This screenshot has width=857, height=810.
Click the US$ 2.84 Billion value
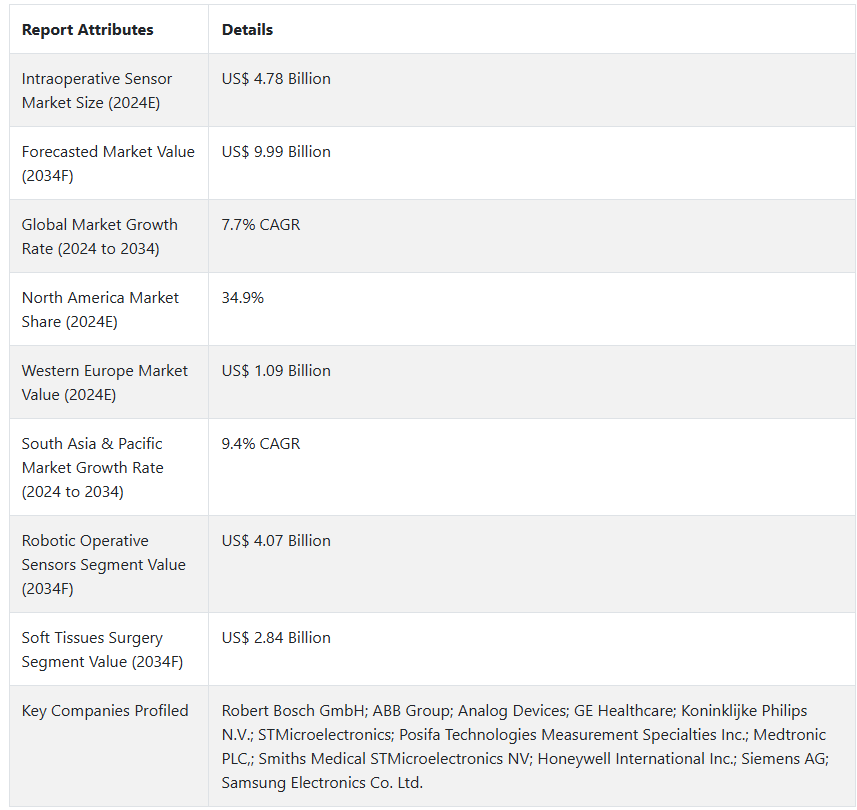click(x=276, y=638)
